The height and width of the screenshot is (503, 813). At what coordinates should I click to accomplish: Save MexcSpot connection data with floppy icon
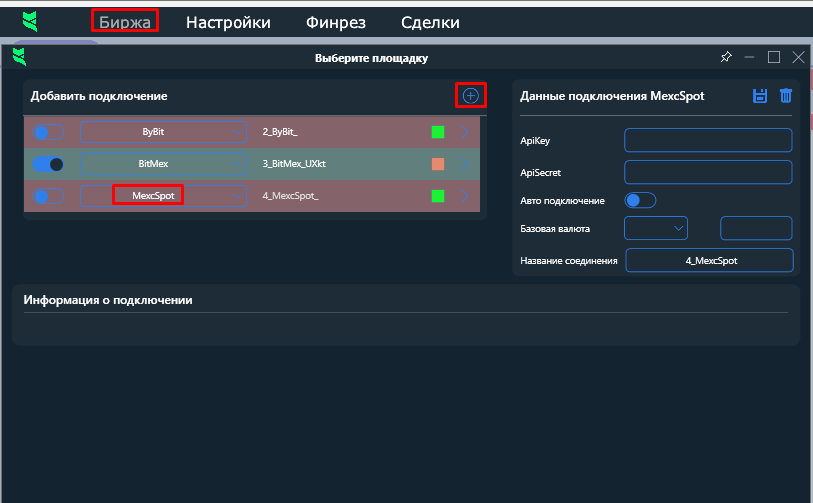[x=760, y=96]
